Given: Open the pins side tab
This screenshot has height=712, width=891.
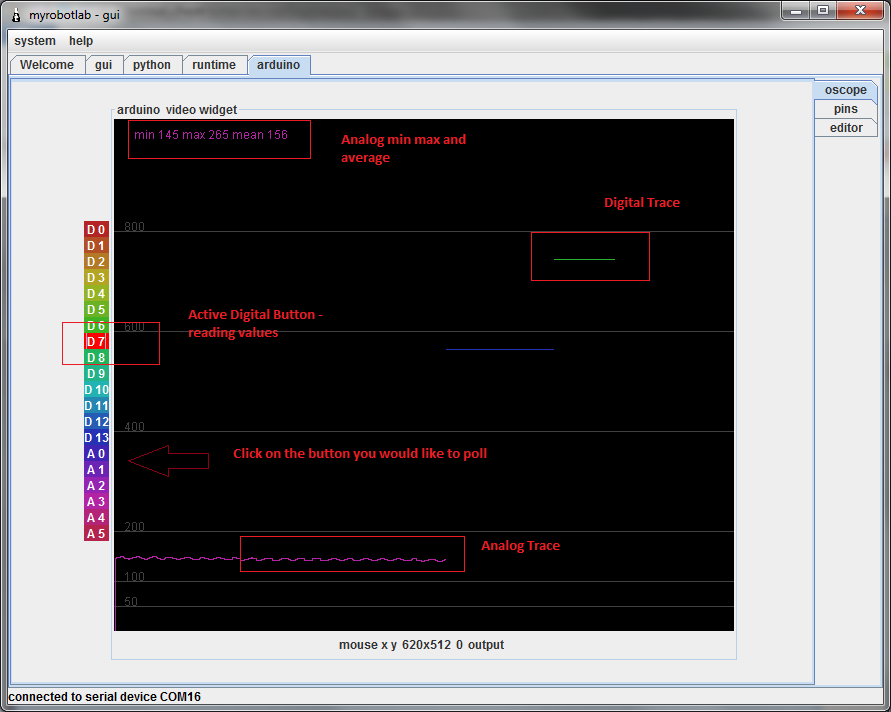Looking at the screenshot, I should pyautogui.click(x=846, y=109).
